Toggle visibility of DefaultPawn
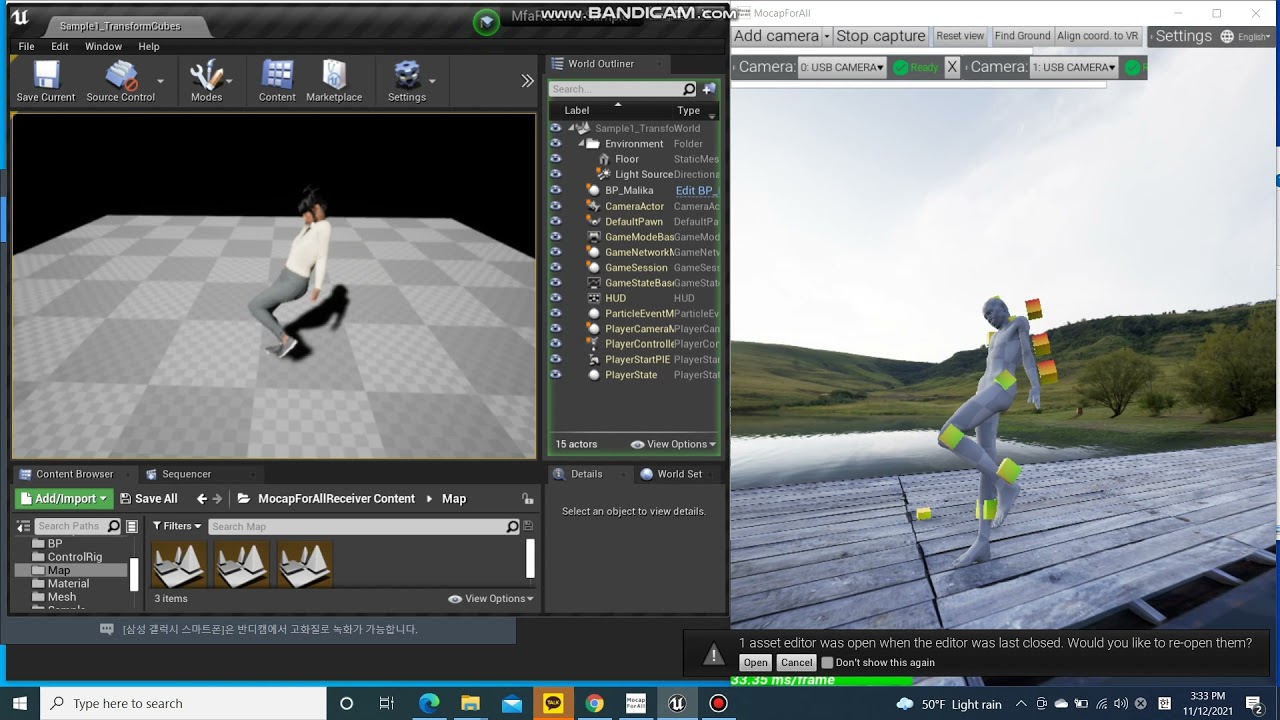This screenshot has width=1280, height=720. click(x=555, y=221)
